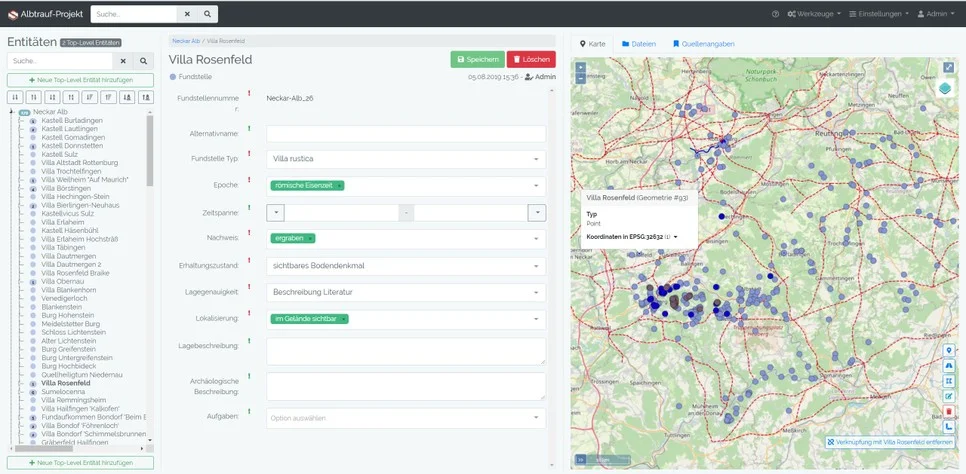The image size is (966, 474).
Task: Click the red delete geometry map icon
Action: coord(948,411)
